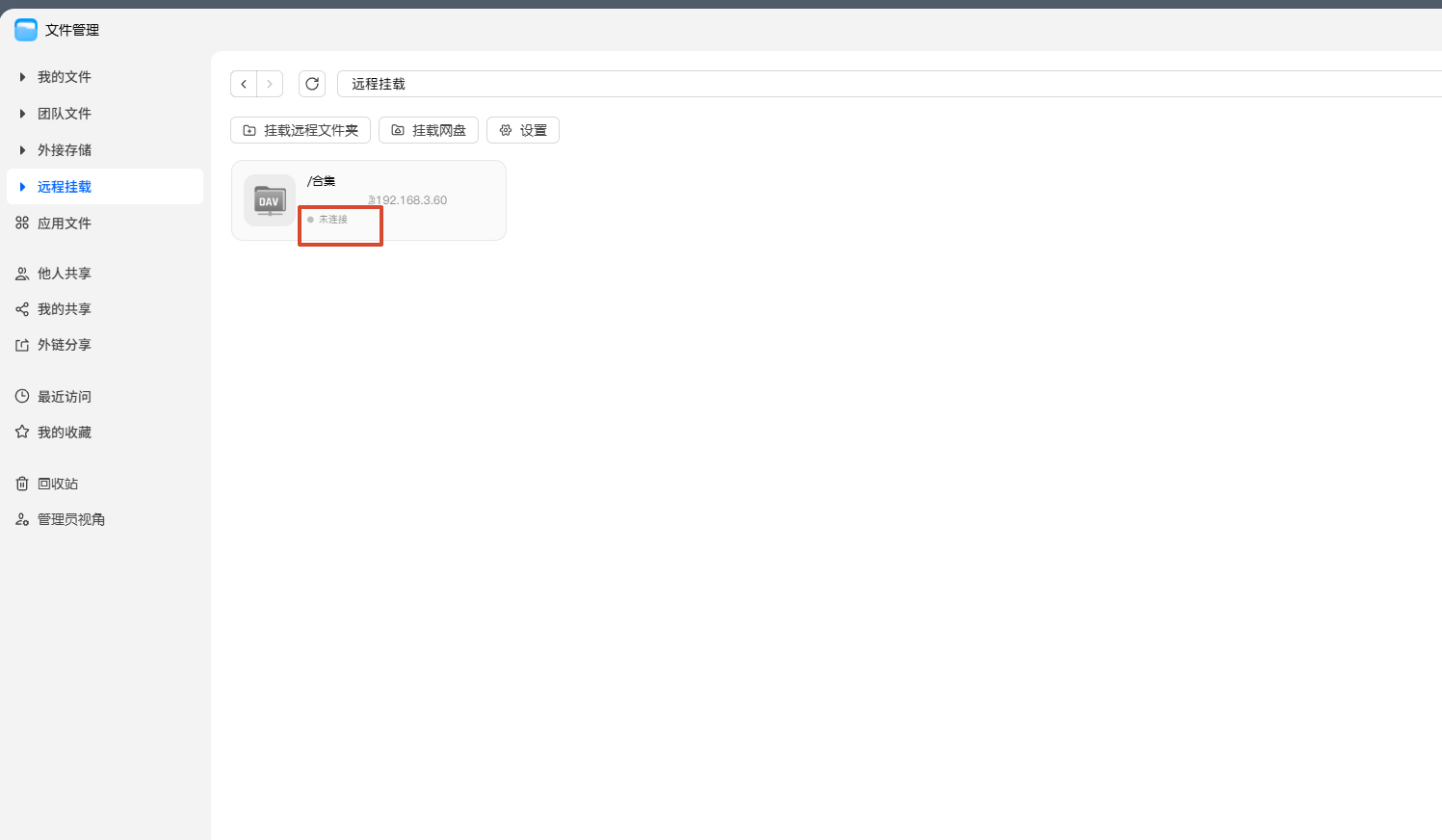The width and height of the screenshot is (1442, 840).
Task: Click the 回收站 trash icon
Action: coord(22,484)
